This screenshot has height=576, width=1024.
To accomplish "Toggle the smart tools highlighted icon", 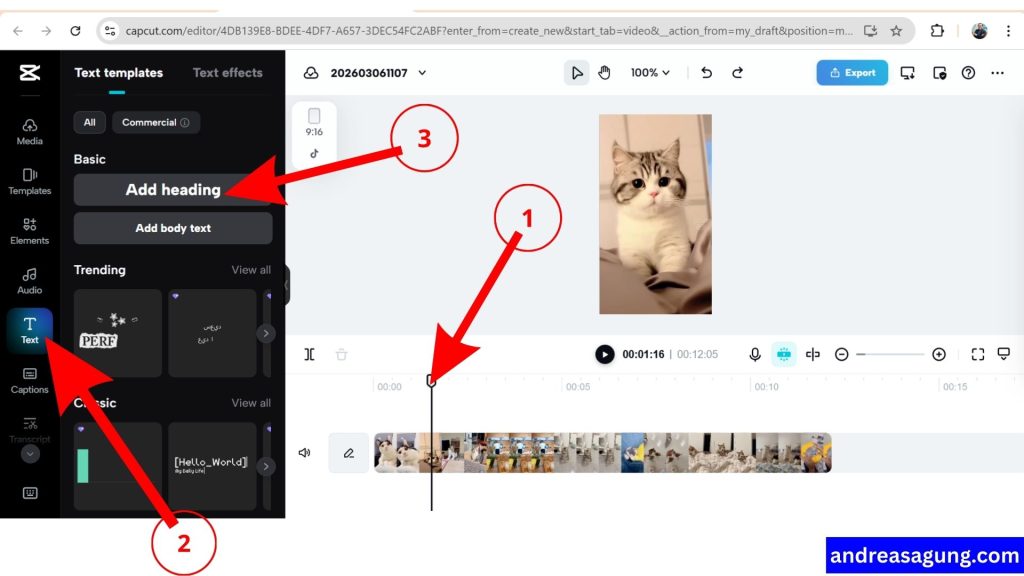I will (x=784, y=354).
